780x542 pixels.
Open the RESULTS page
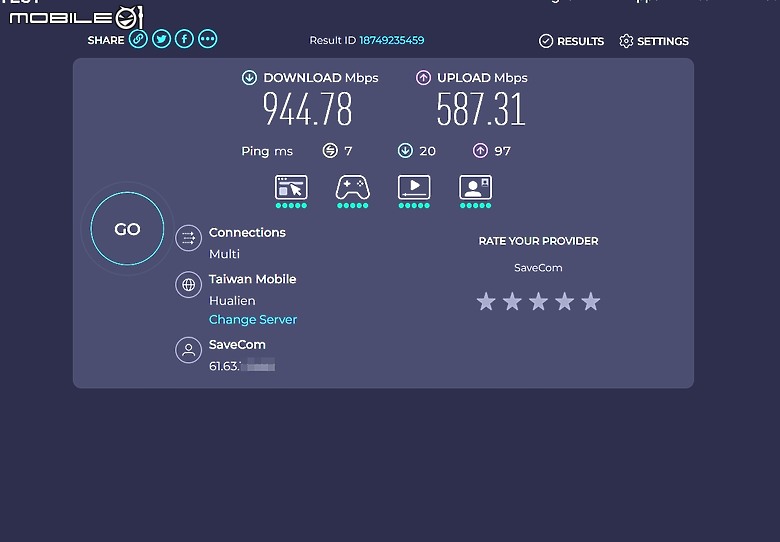572,41
